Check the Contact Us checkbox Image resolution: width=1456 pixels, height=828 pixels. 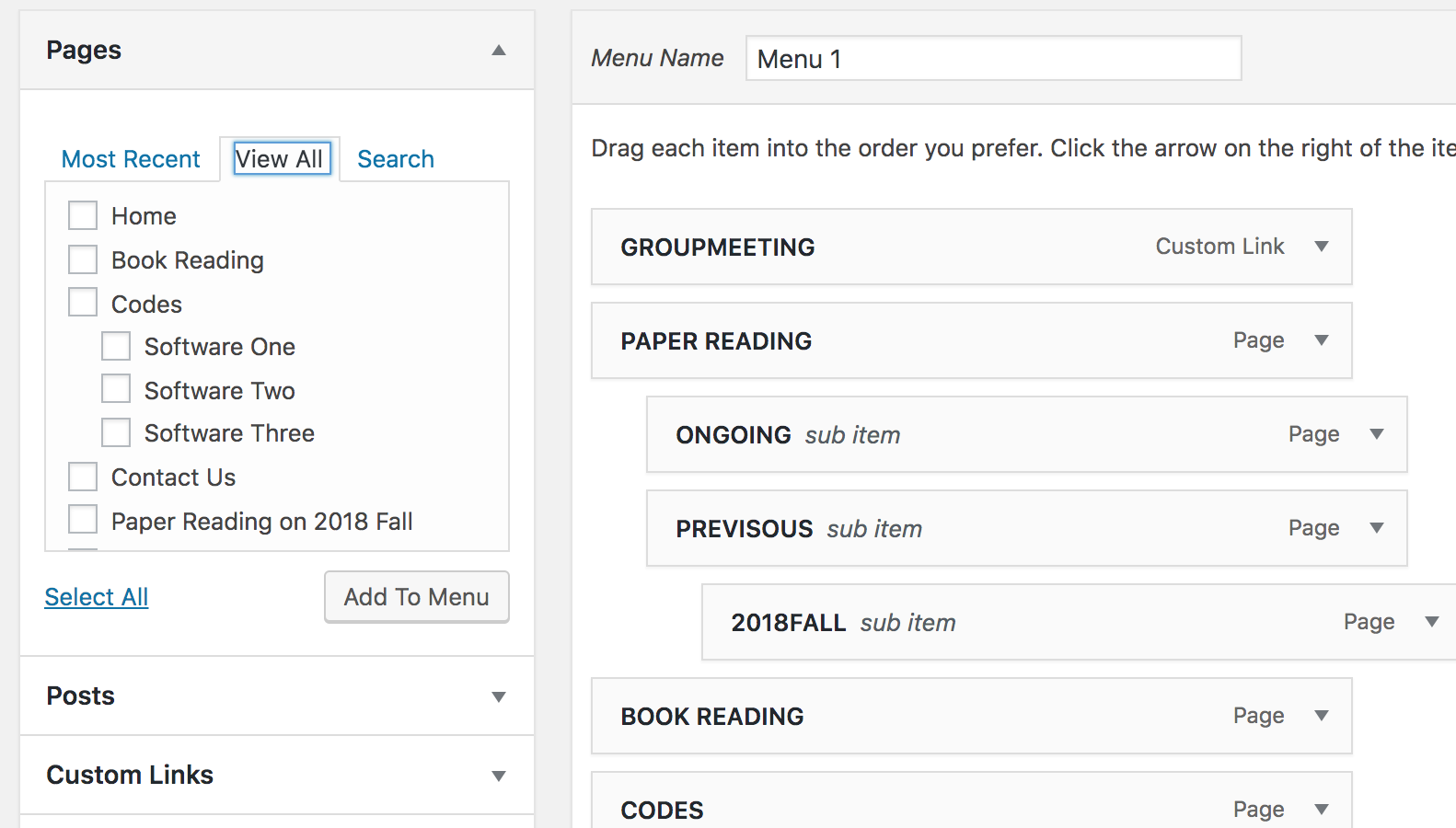tap(83, 476)
